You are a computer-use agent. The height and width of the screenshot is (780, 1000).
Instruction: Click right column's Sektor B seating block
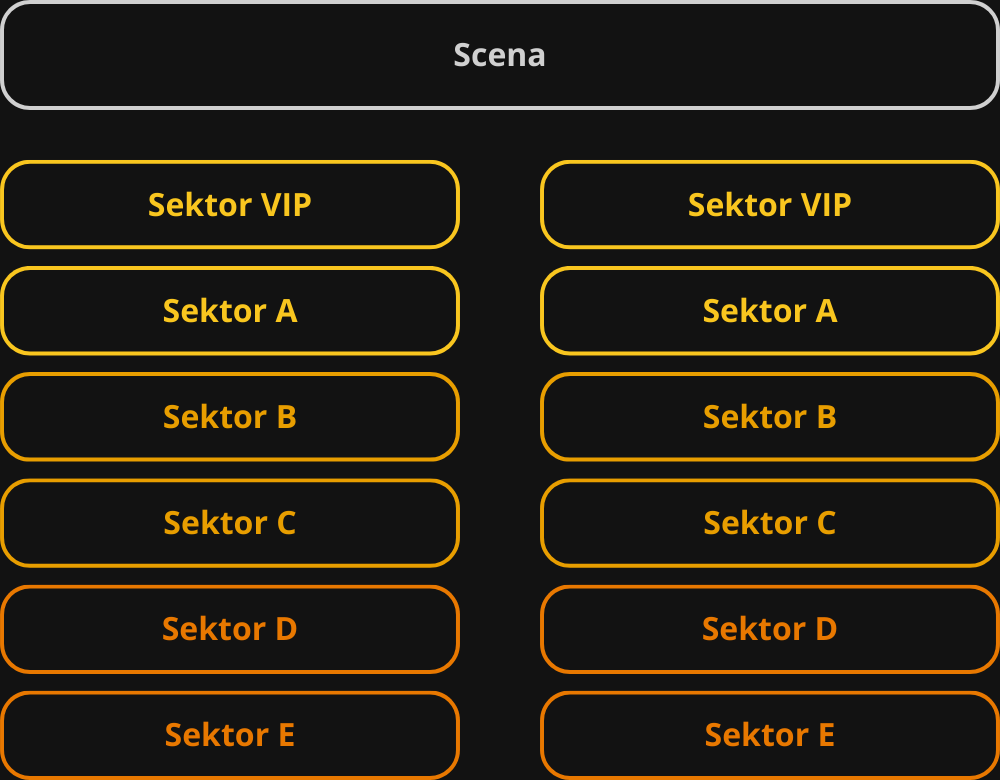click(770, 417)
